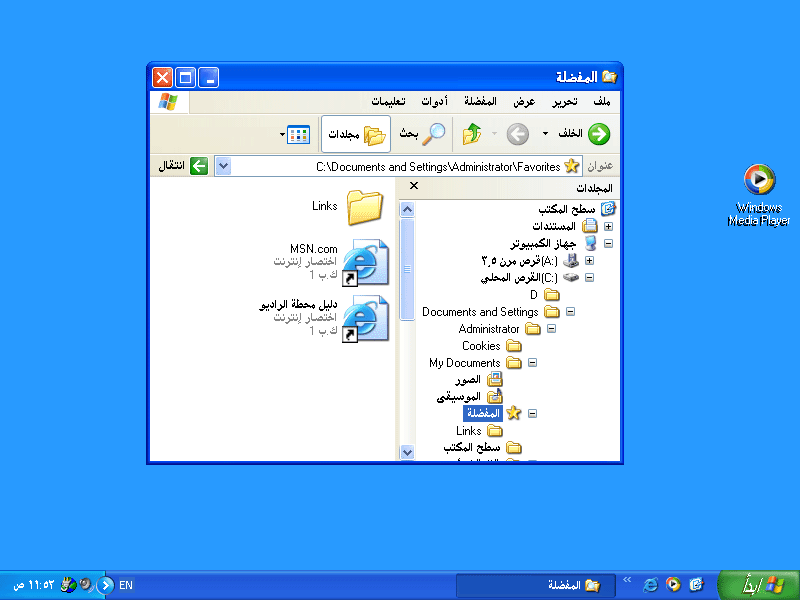
Task: Toggle the Folders (مجلدات) pane button
Action: (356, 134)
